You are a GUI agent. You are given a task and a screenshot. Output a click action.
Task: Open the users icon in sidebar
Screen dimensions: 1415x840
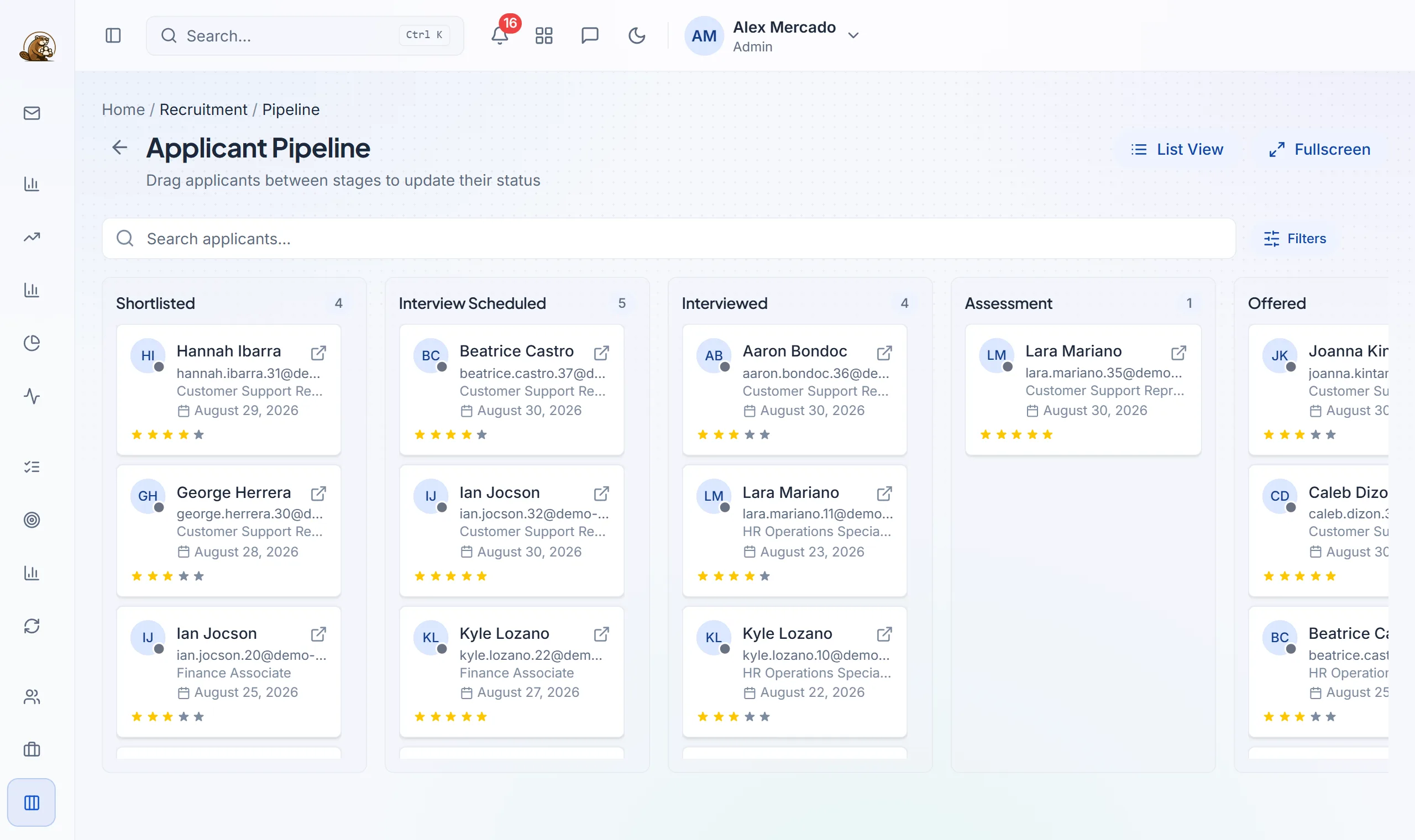[32, 697]
